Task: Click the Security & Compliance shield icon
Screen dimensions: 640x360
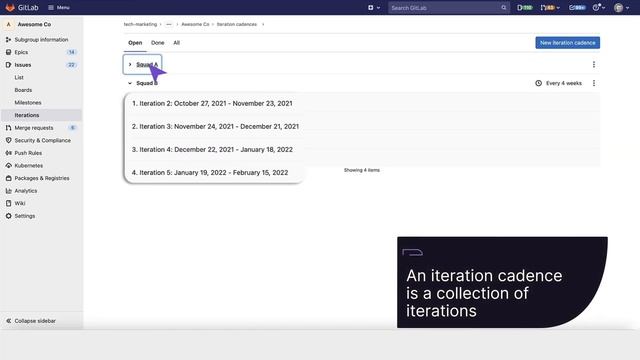Action: tap(8, 140)
